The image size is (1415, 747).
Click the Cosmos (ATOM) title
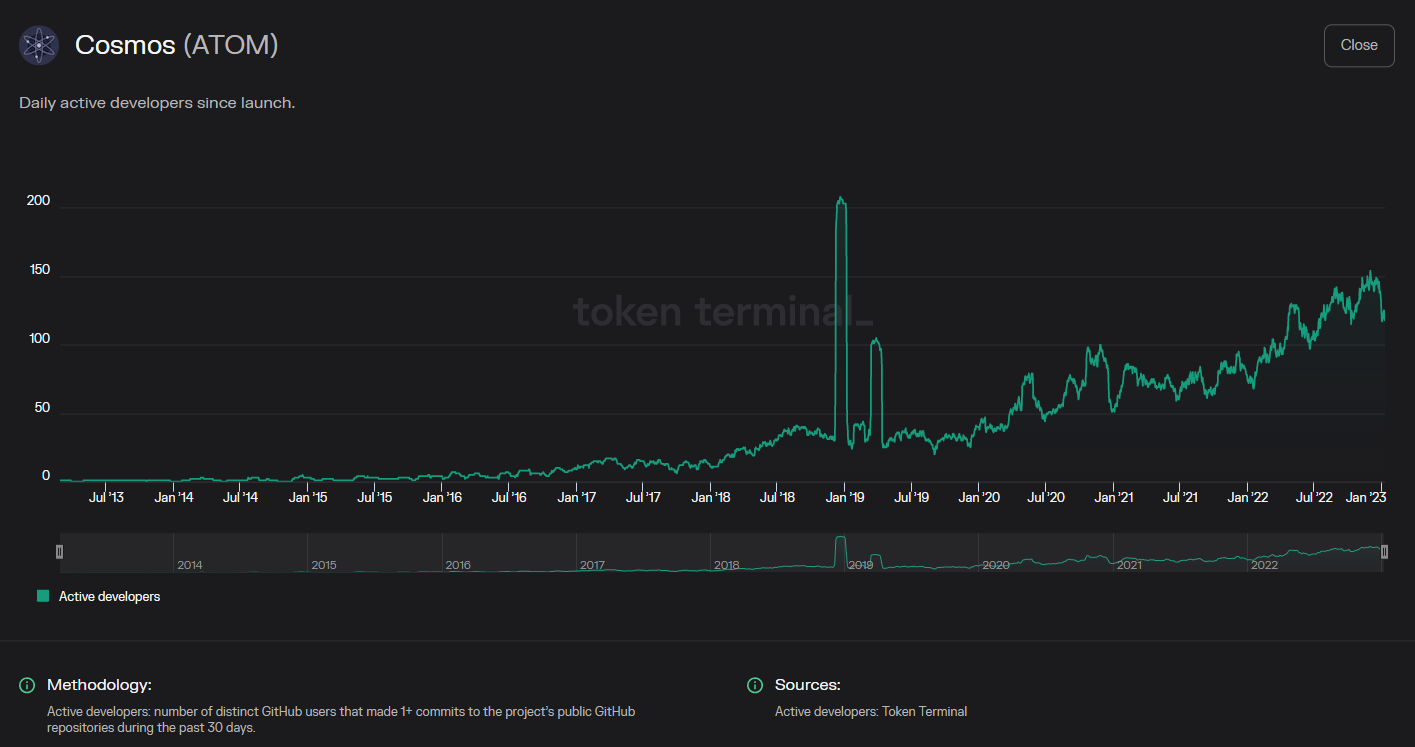[x=176, y=45]
